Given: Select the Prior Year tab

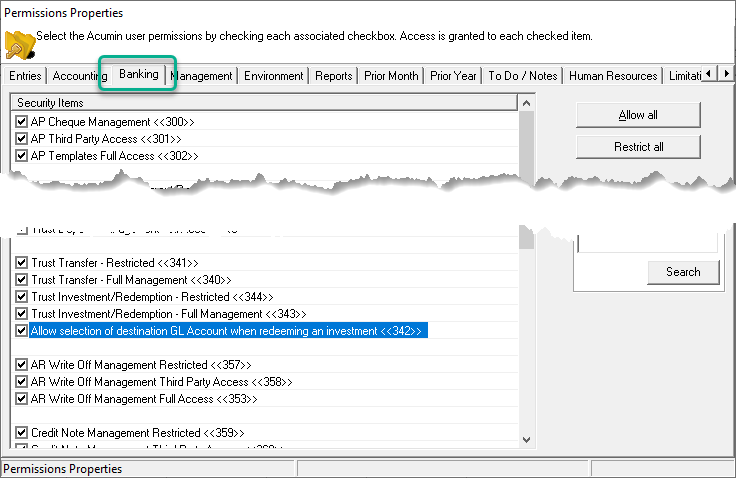Looking at the screenshot, I should click(453, 76).
